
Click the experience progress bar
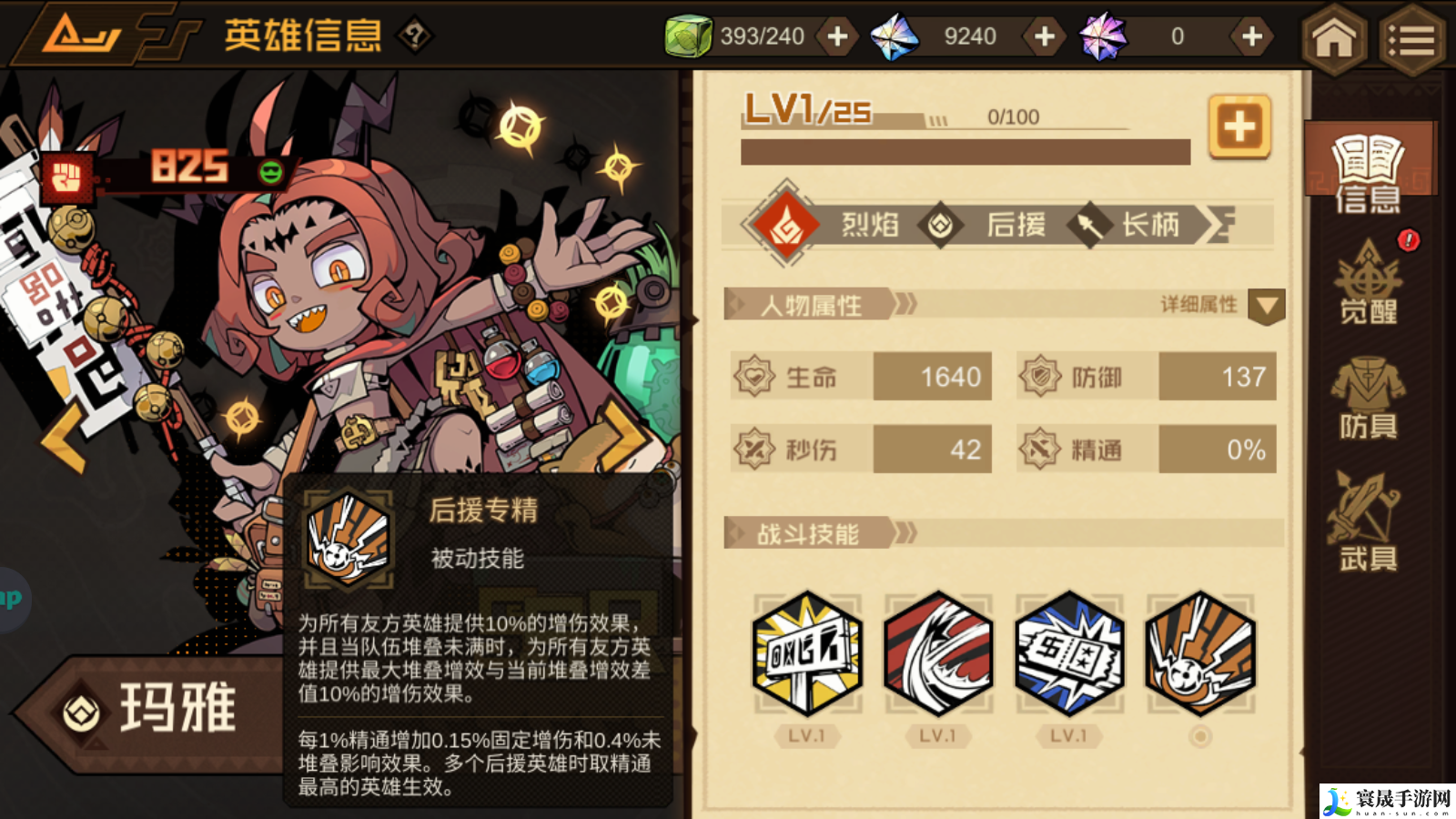pyautogui.click(x=966, y=152)
